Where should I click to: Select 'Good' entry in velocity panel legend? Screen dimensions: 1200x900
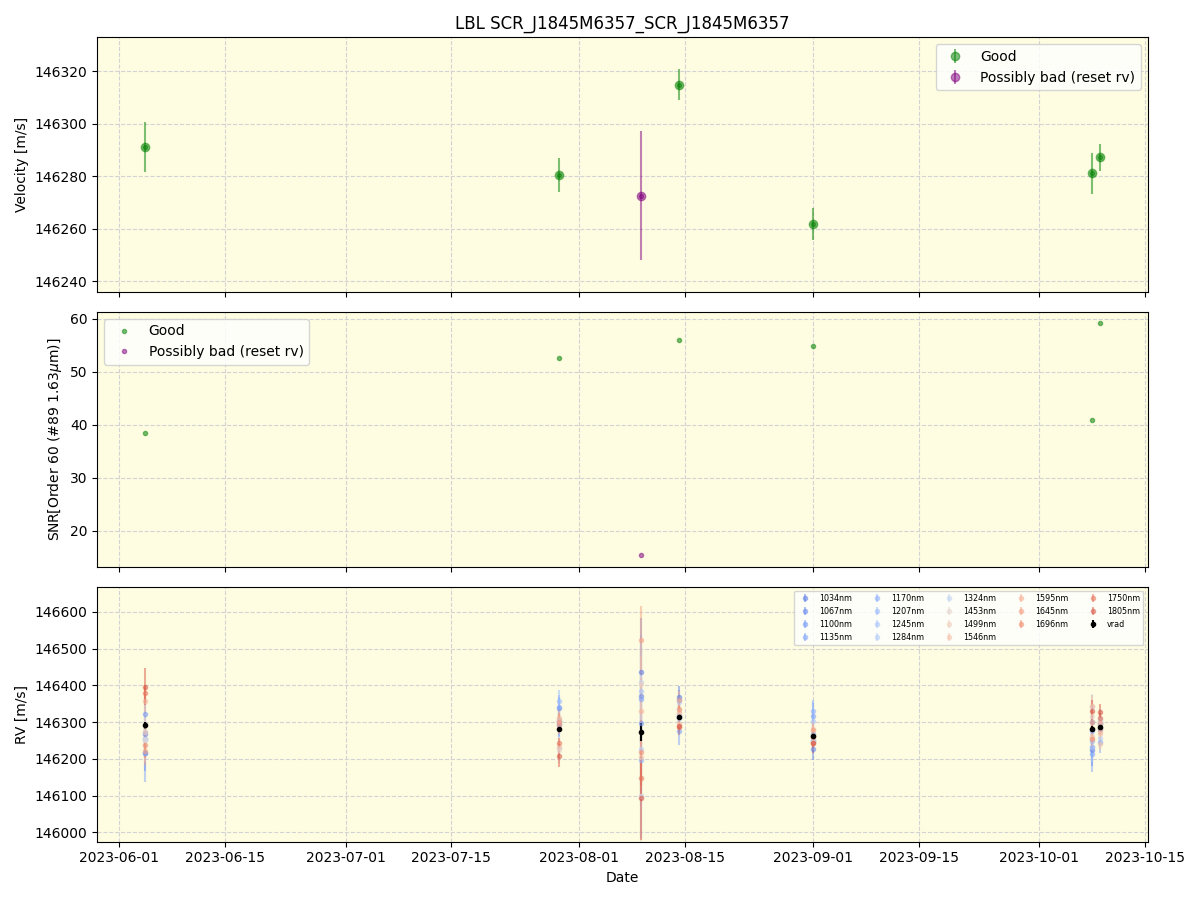pos(998,57)
